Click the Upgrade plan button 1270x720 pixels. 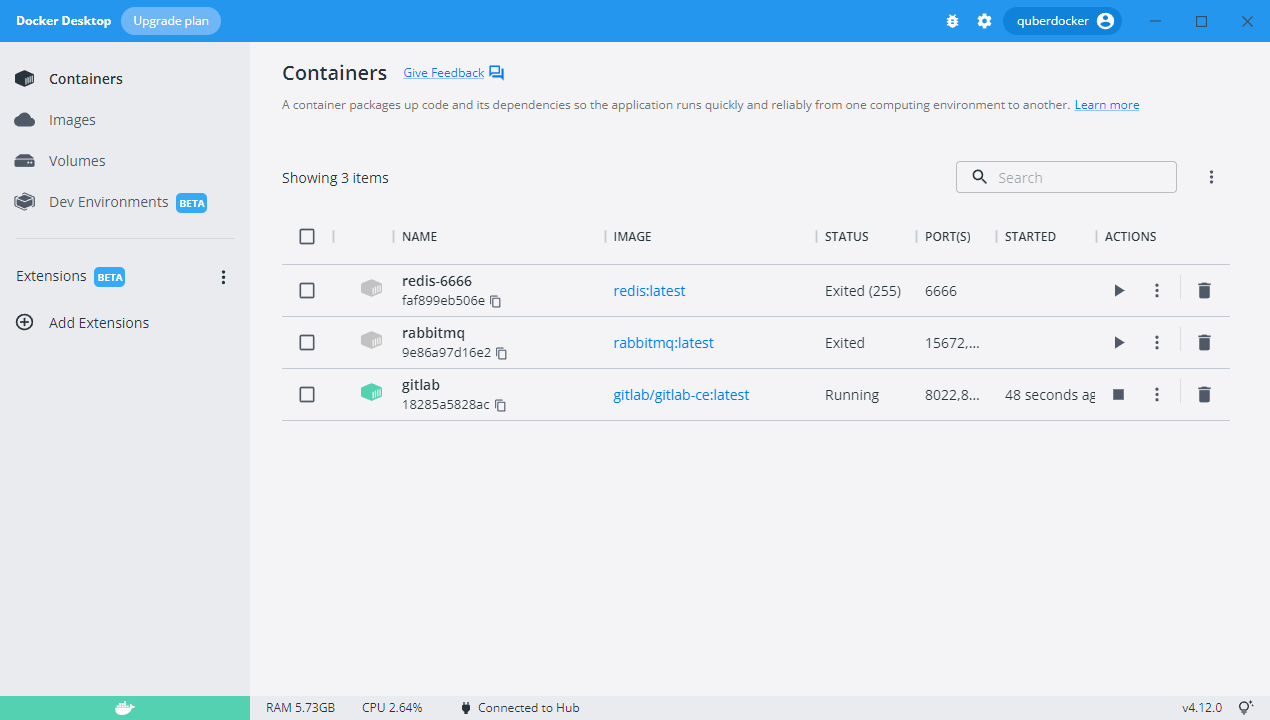[171, 21]
